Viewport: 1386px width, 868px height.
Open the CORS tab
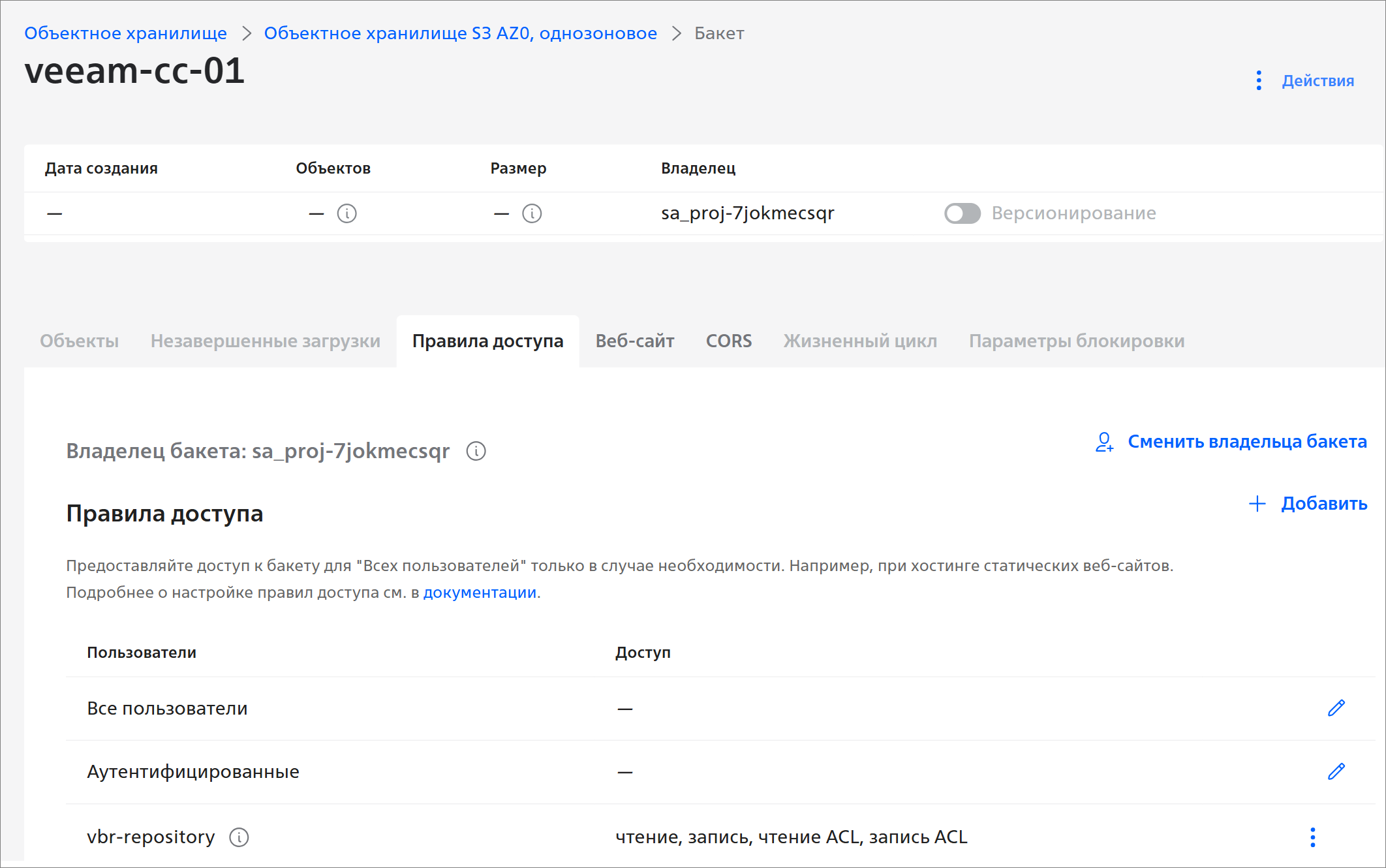click(728, 341)
